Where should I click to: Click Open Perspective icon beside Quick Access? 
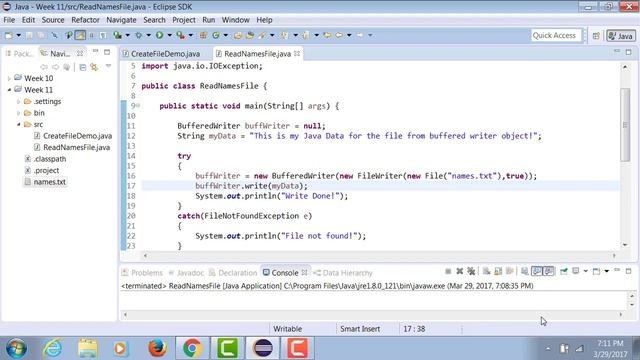[596, 36]
